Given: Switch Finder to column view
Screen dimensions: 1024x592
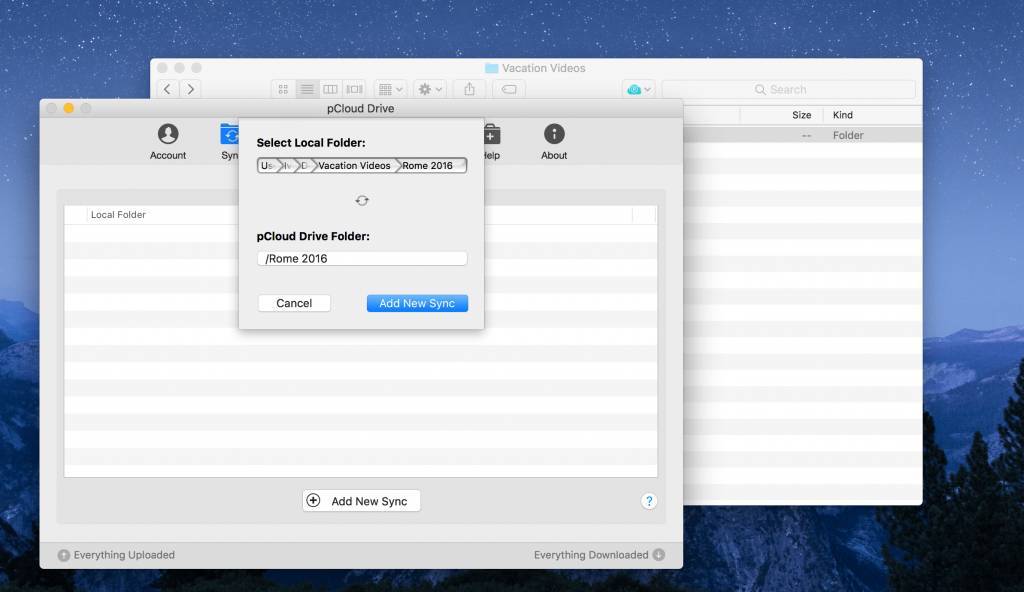Looking at the screenshot, I should (x=330, y=89).
